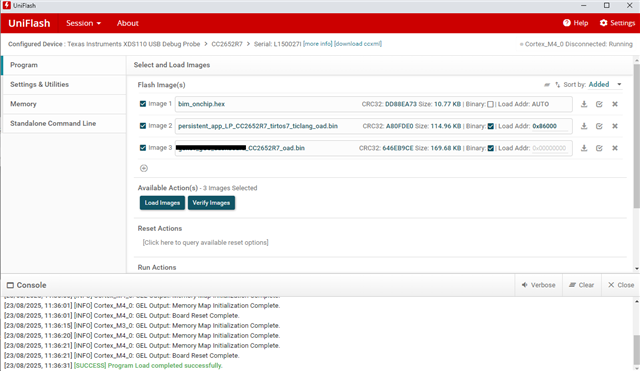The image size is (640, 371).
Task: Click the Load Images button
Action: pos(162,203)
